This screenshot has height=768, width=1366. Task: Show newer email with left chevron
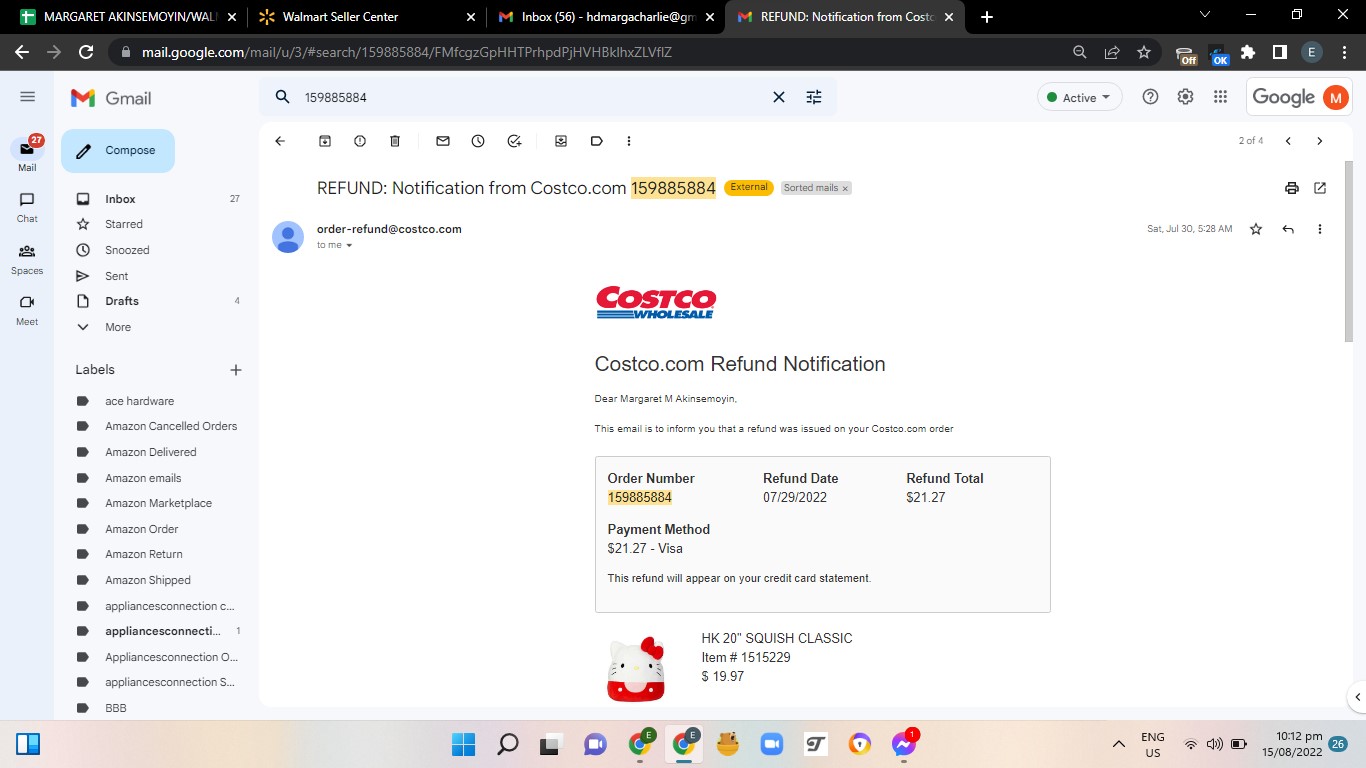[1288, 141]
